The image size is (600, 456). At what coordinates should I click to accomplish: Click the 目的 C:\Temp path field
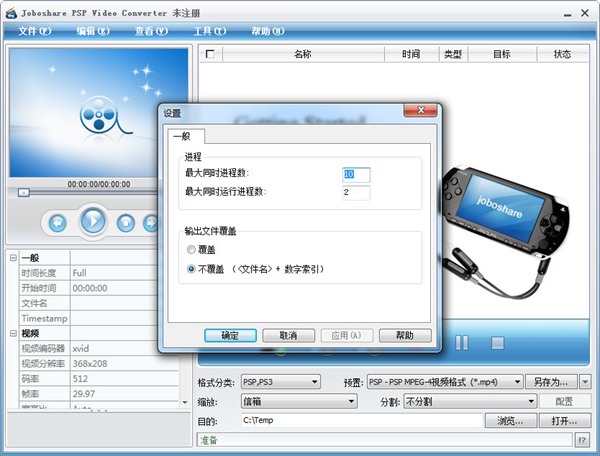(362, 420)
